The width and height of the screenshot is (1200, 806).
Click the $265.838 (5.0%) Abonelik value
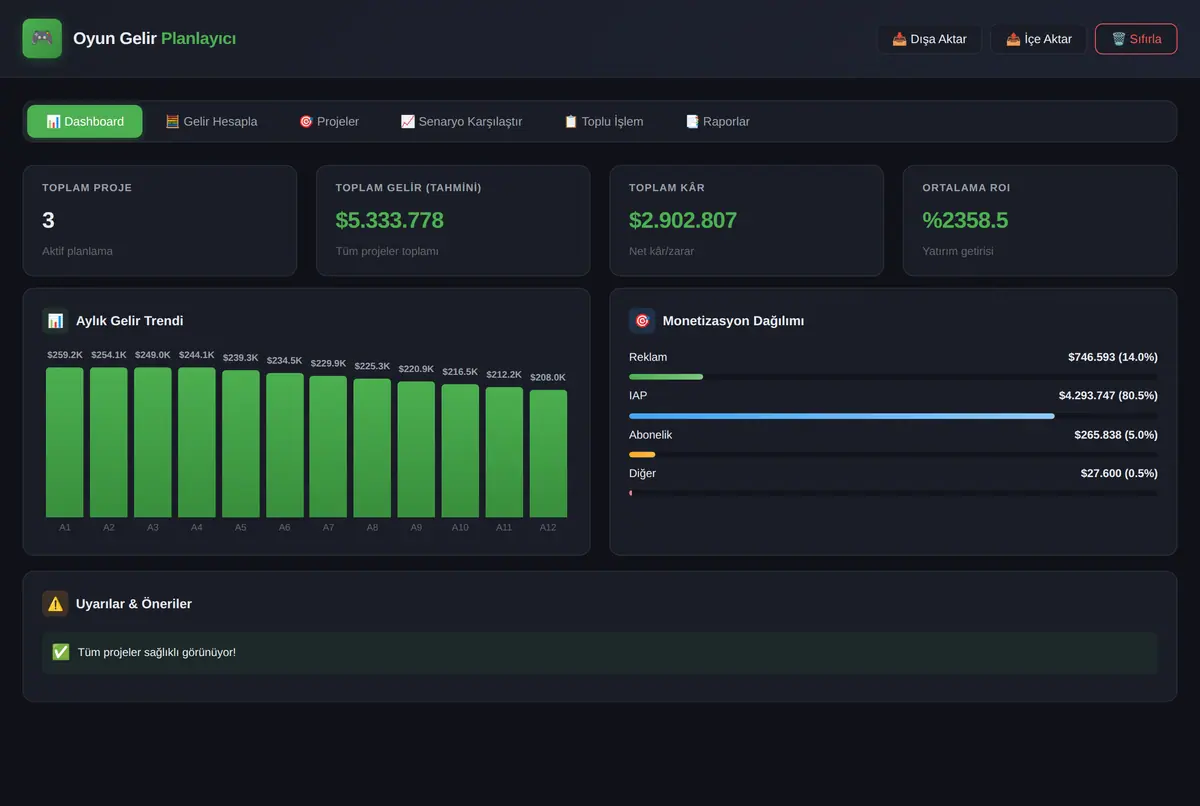pyautogui.click(x=1116, y=434)
